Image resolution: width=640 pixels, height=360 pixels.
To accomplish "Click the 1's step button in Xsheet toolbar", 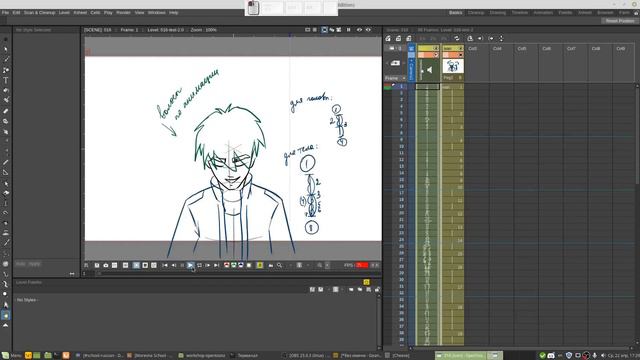I will pos(422,38).
